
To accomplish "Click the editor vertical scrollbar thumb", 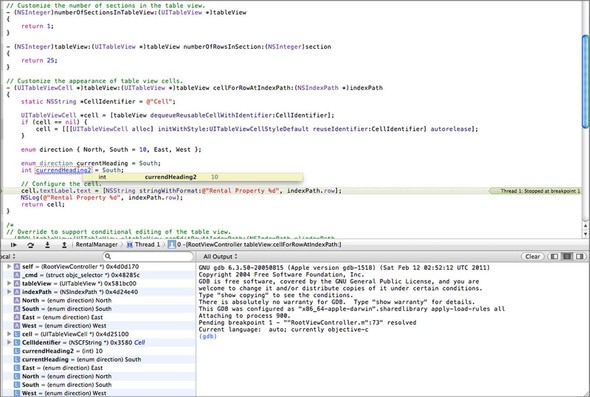I will pyautogui.click(x=585, y=82).
